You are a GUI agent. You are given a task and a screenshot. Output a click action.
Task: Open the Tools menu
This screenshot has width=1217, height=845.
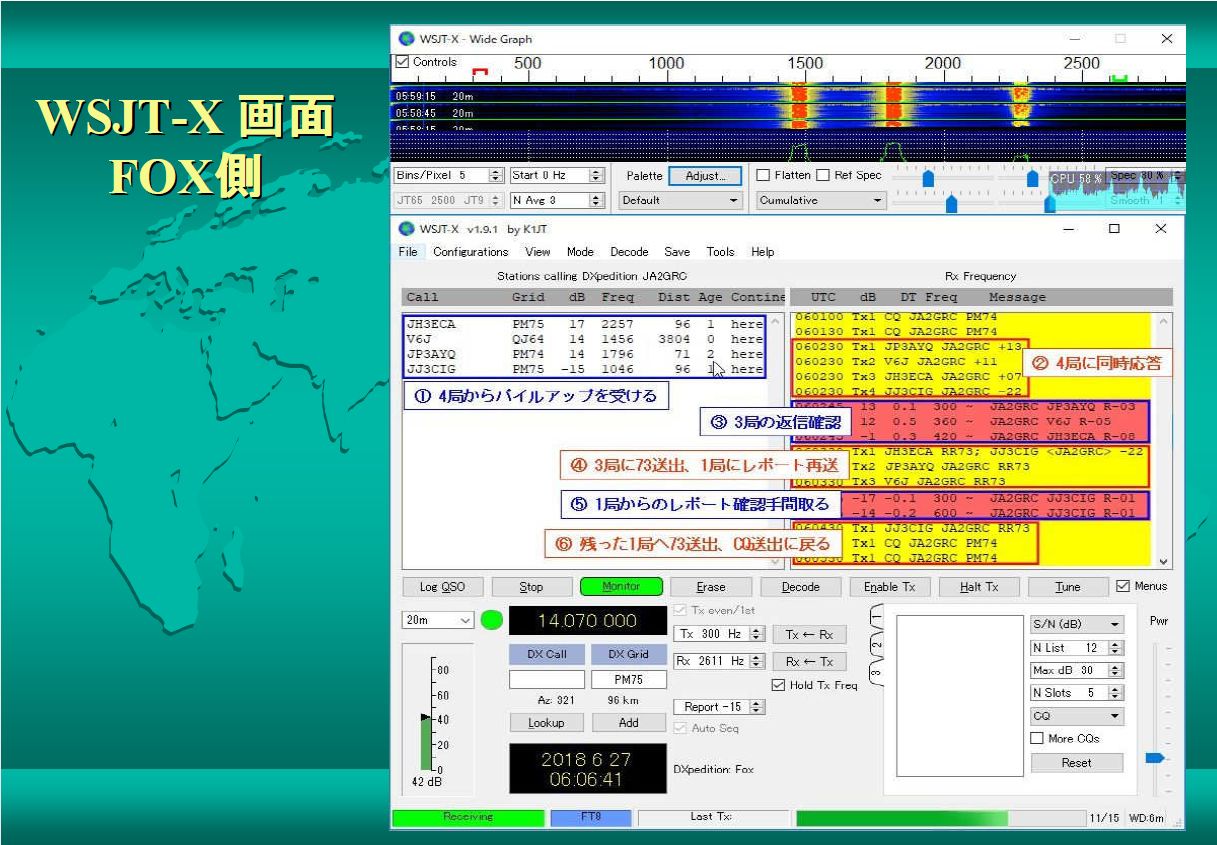click(x=721, y=252)
